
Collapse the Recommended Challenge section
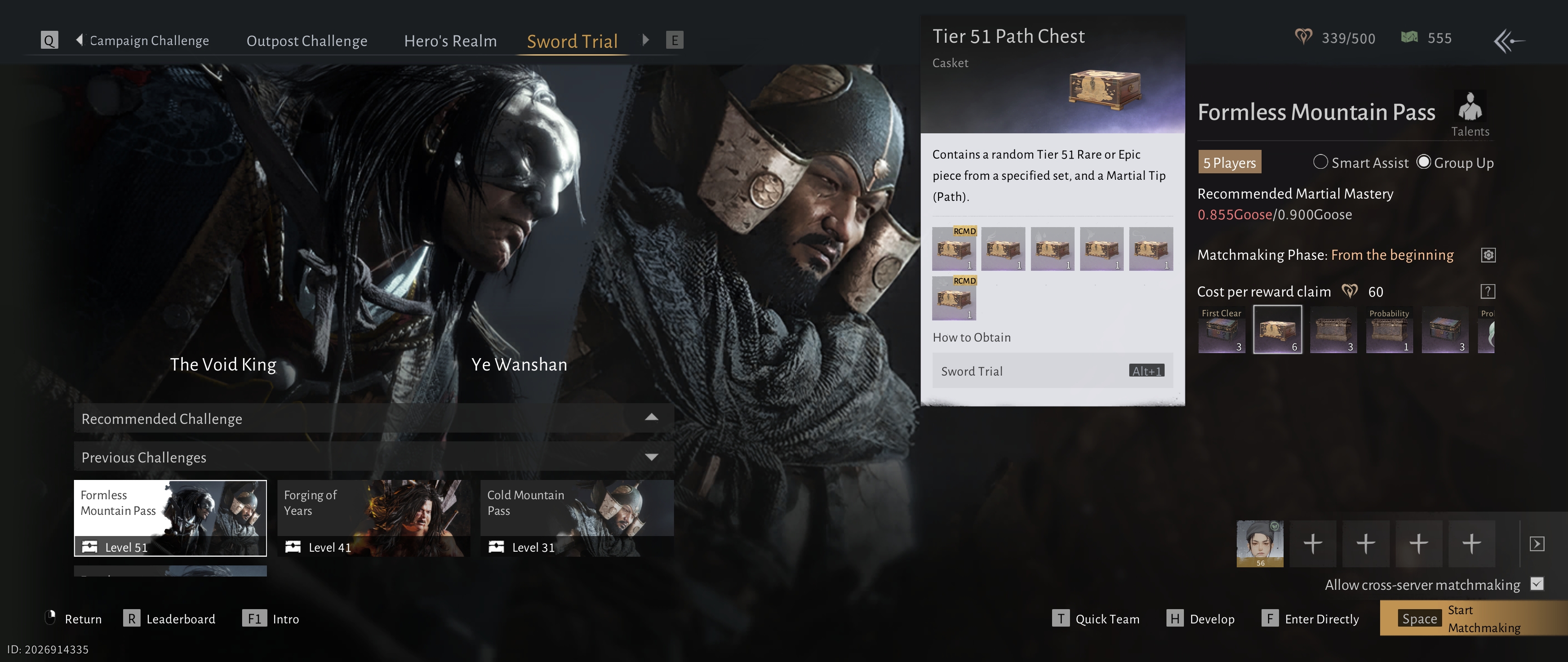point(651,418)
